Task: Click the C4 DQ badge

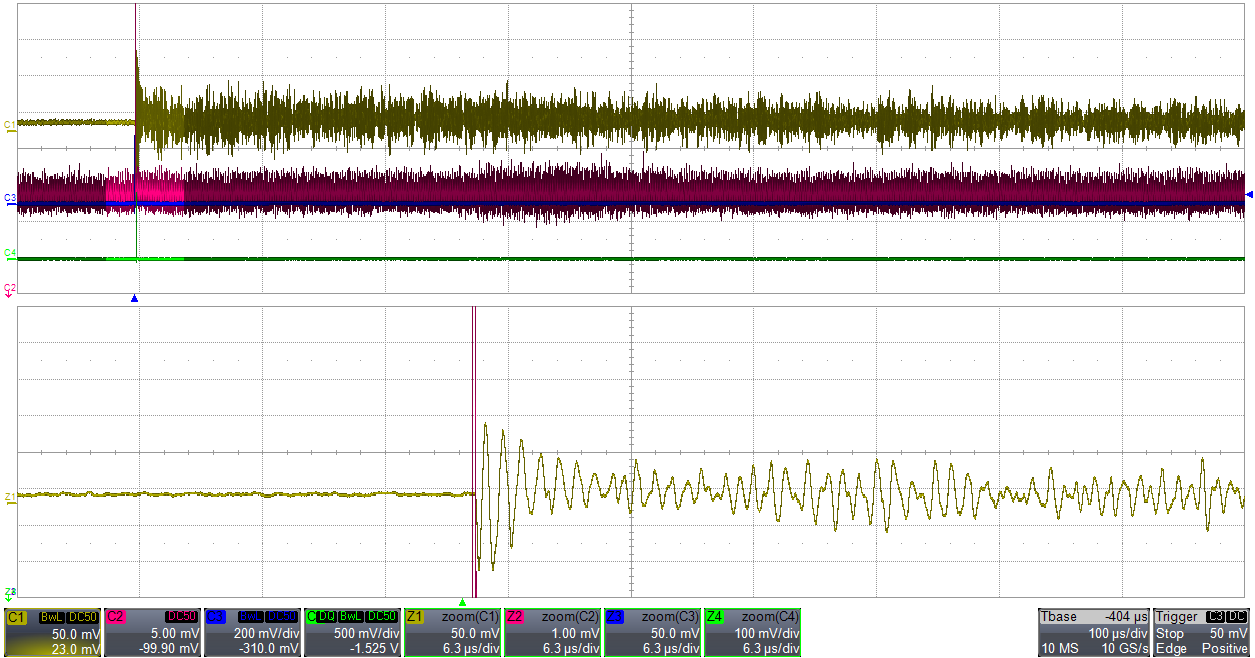Action: pyautogui.click(x=325, y=617)
